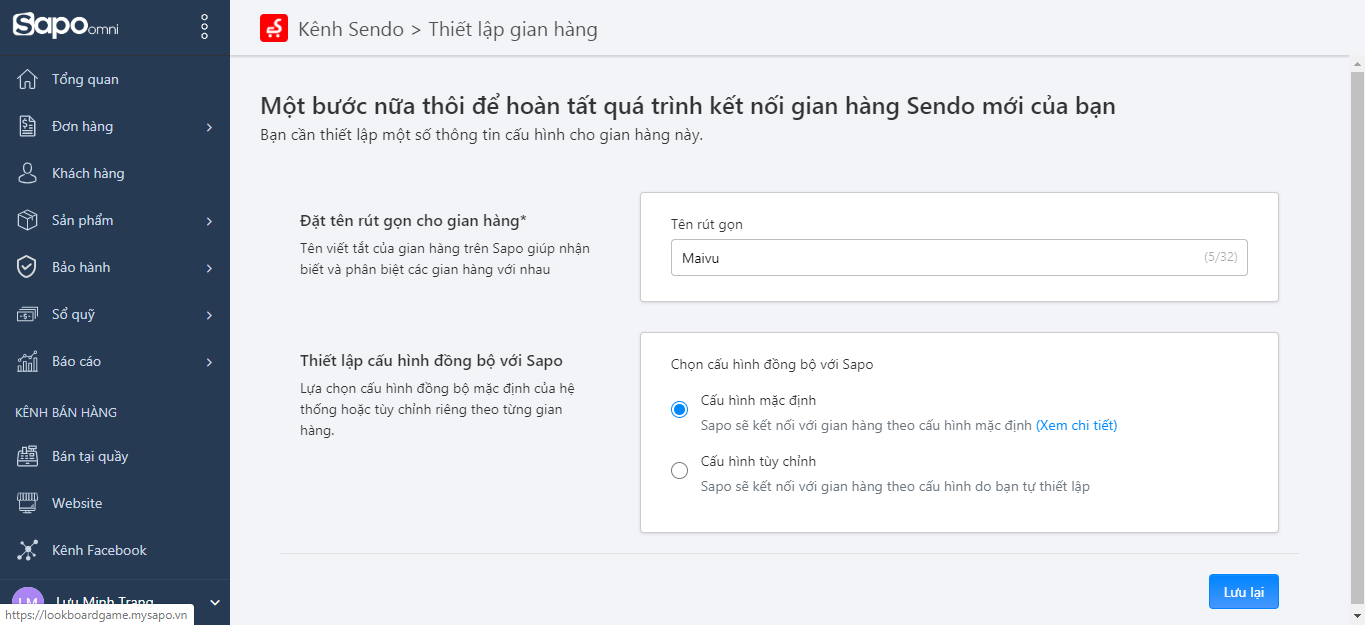Click the Lưu lại button
1365x625 pixels.
(1243, 591)
